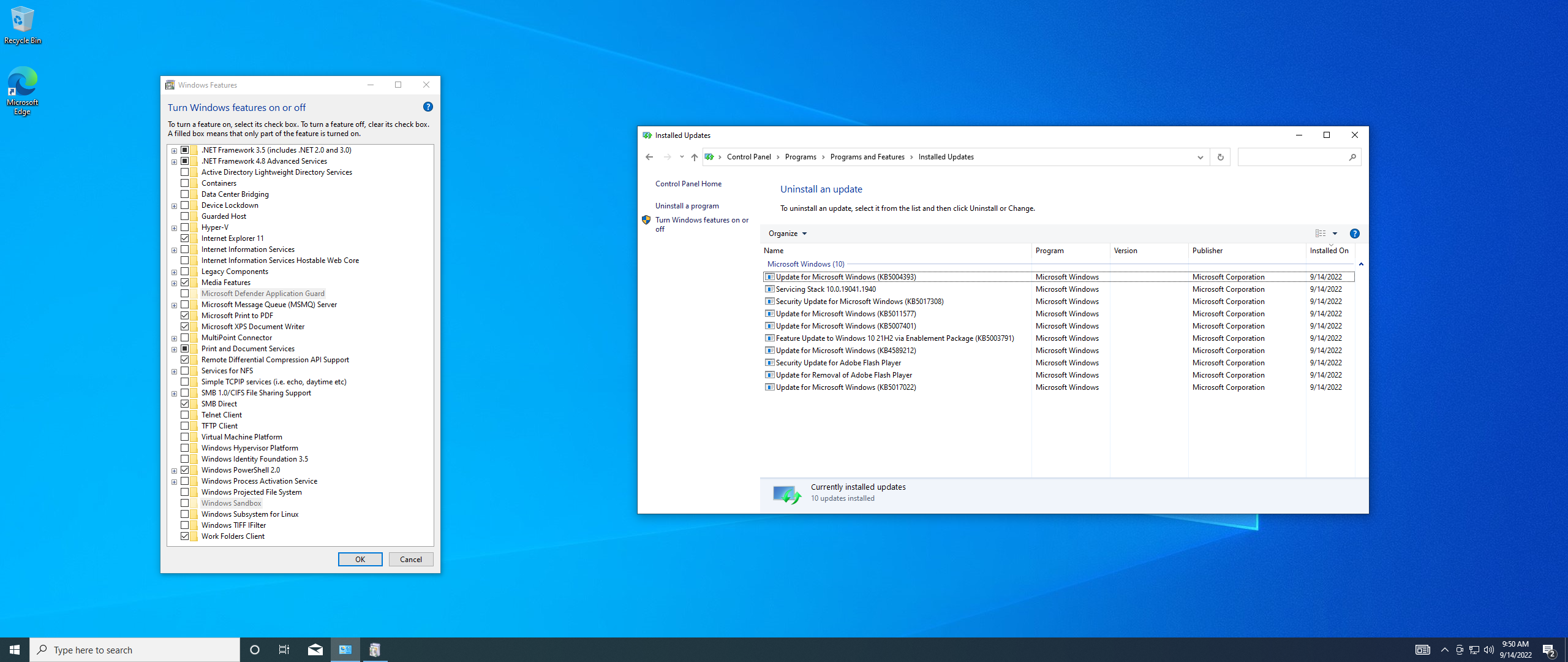Open Installed Updates help icon
1568x662 pixels.
(x=1355, y=234)
